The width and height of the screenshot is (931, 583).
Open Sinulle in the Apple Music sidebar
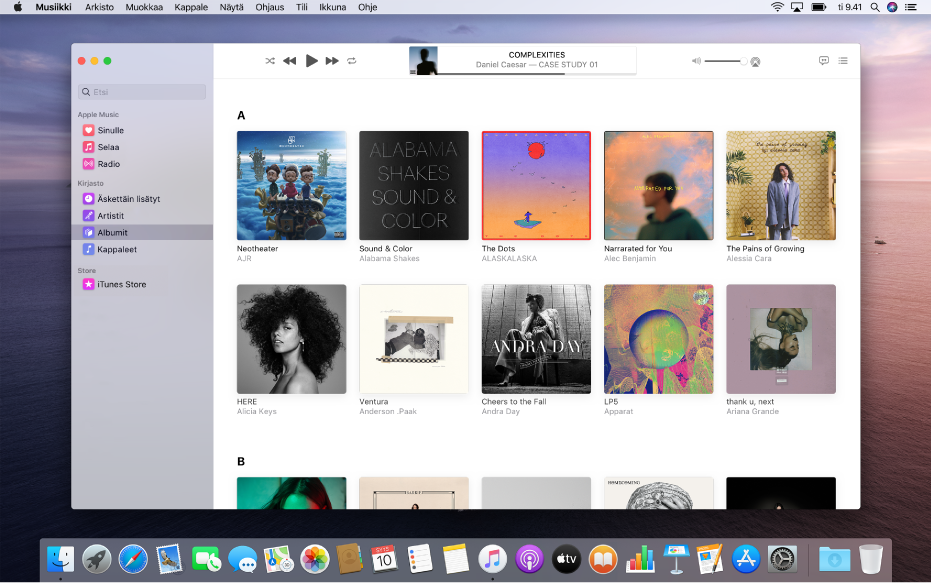coord(110,129)
